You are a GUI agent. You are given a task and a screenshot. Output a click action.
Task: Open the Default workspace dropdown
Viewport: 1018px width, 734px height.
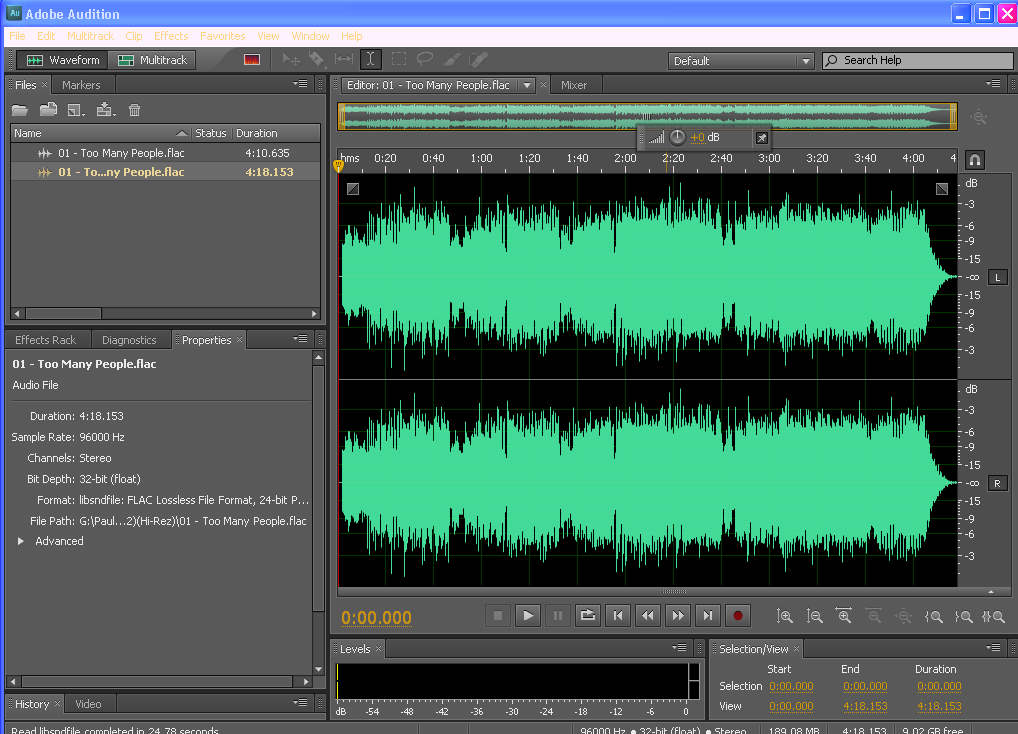click(x=741, y=61)
